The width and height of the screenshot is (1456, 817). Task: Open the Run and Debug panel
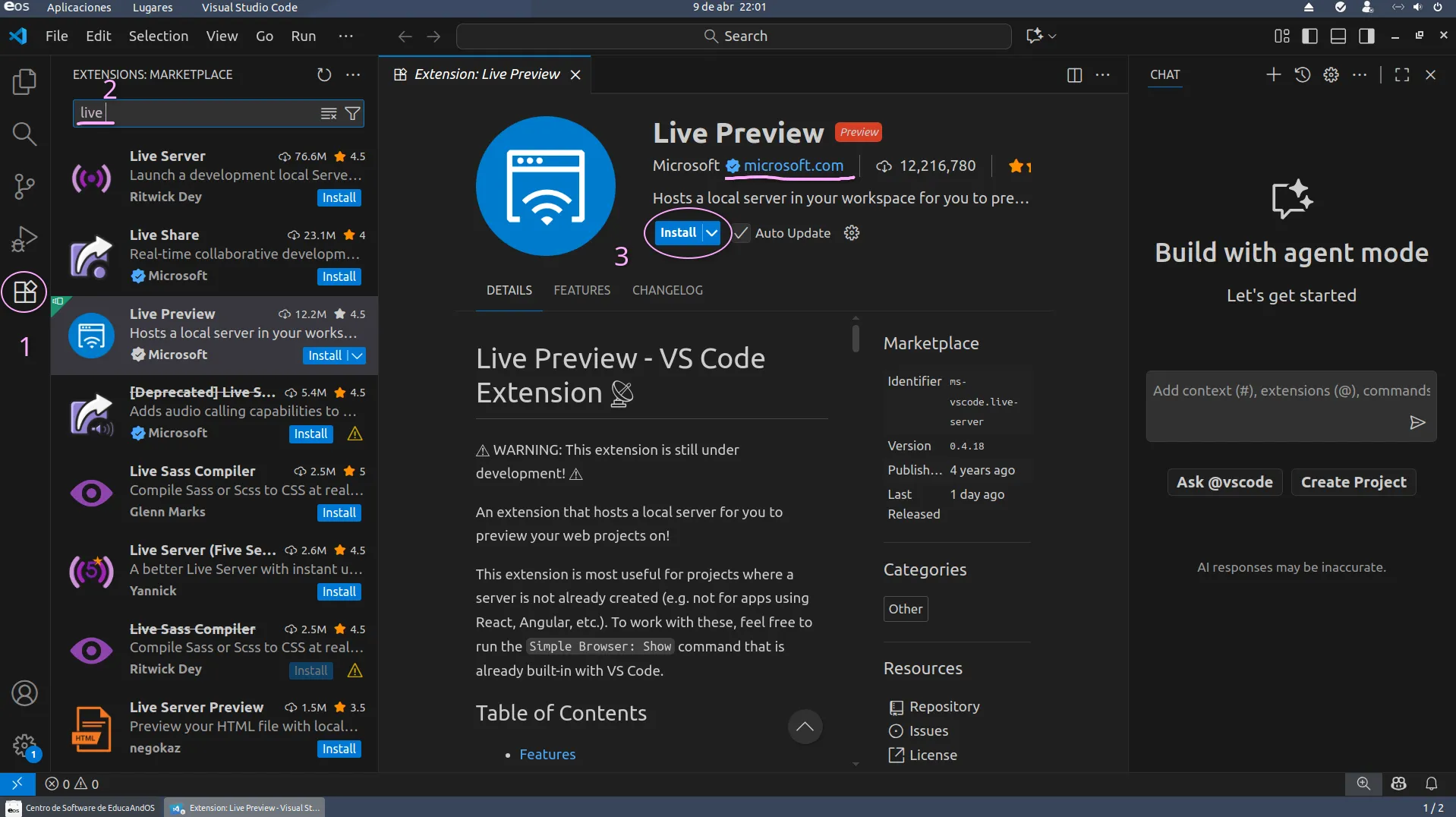coord(24,239)
